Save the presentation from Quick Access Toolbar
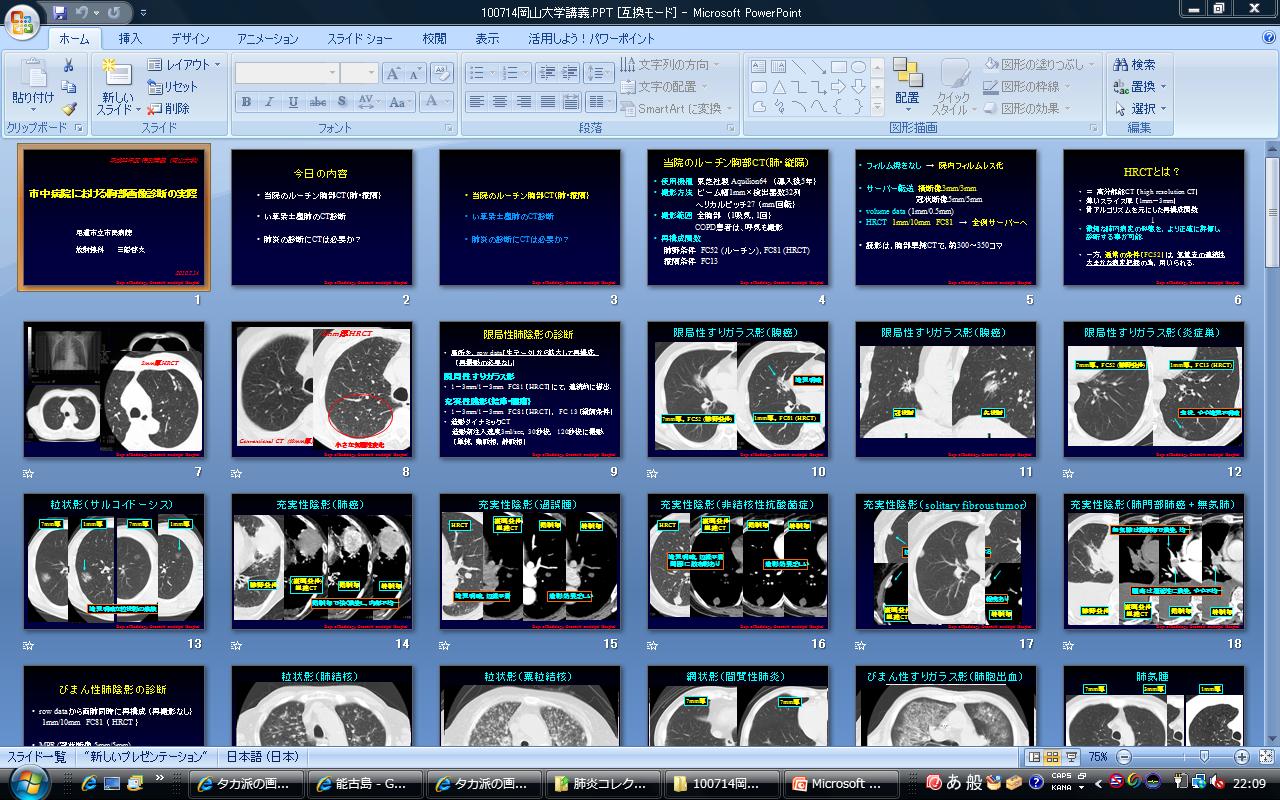The height and width of the screenshot is (800, 1280). (60, 13)
